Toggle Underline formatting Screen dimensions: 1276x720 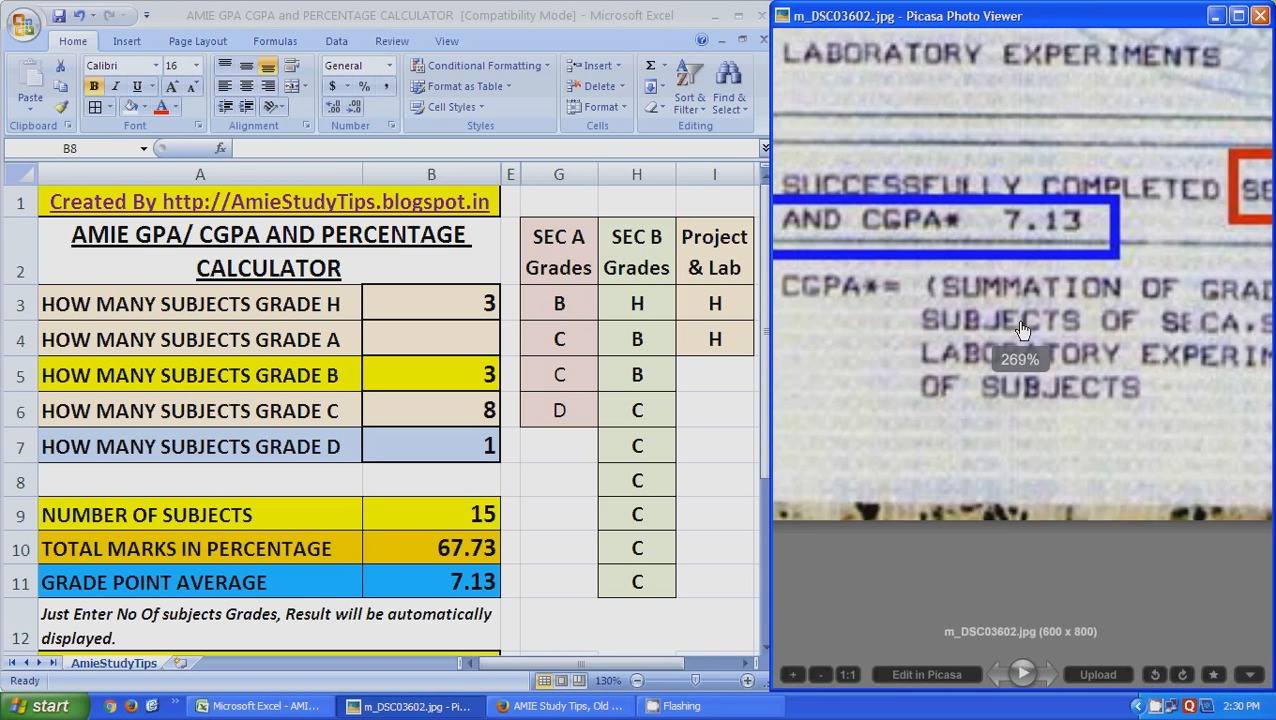click(x=136, y=87)
